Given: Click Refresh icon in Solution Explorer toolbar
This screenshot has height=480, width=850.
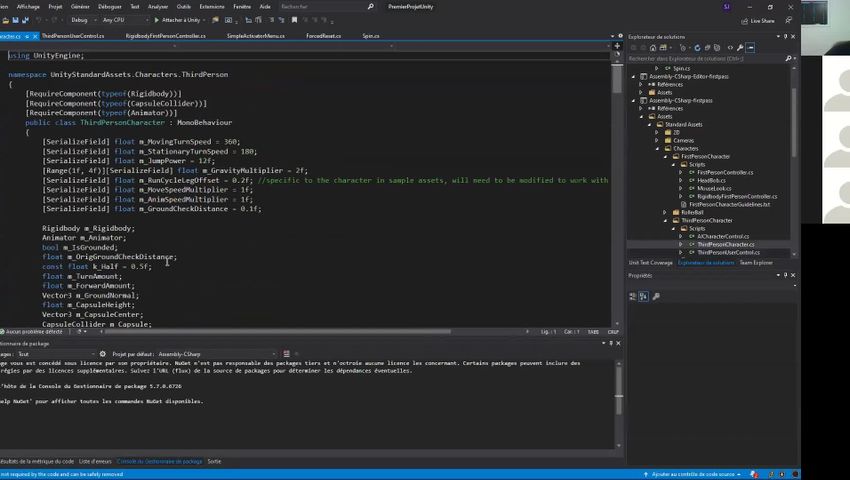Looking at the screenshot, I should pos(697,48).
